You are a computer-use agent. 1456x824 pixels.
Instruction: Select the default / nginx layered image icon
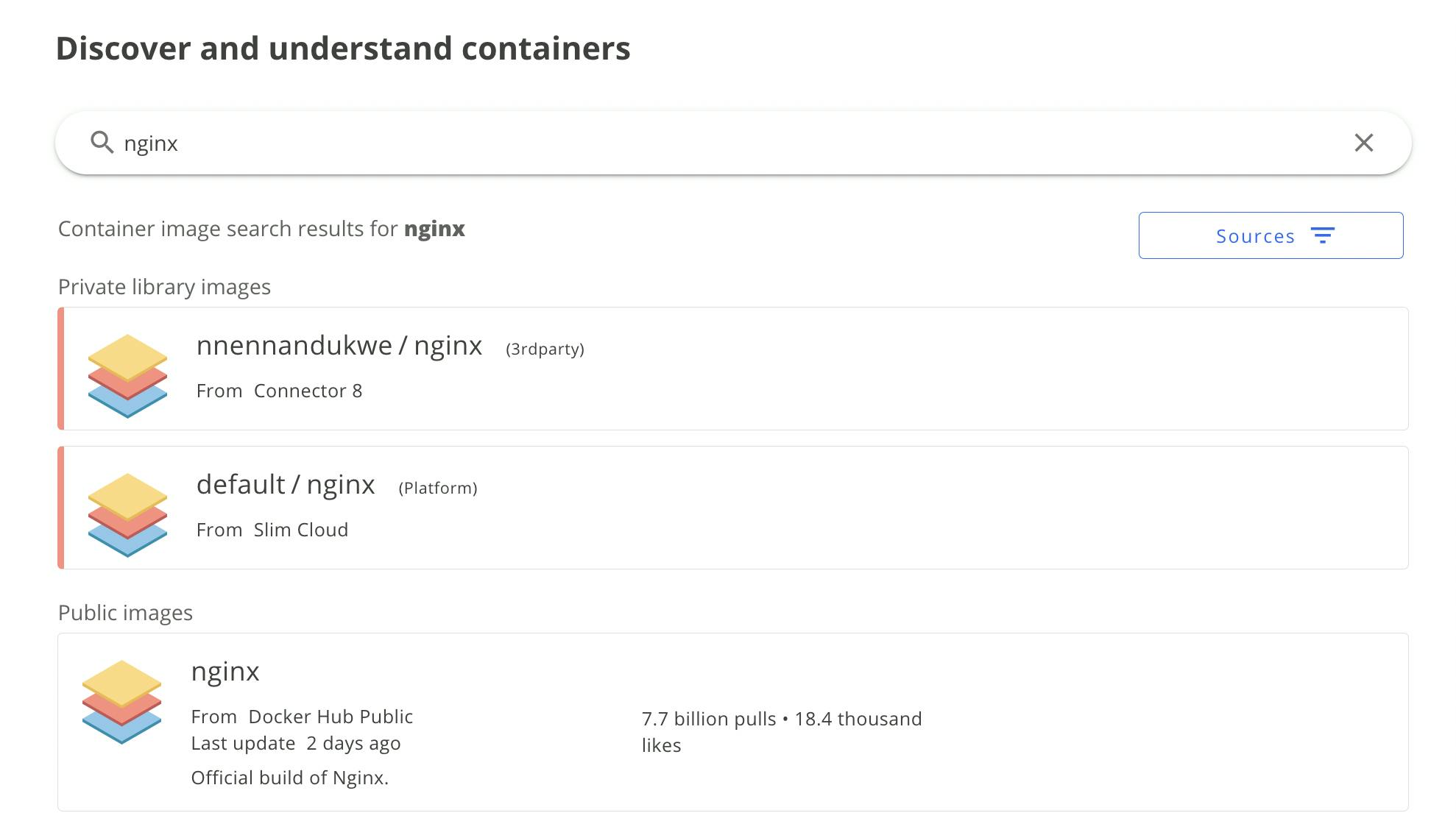point(127,515)
